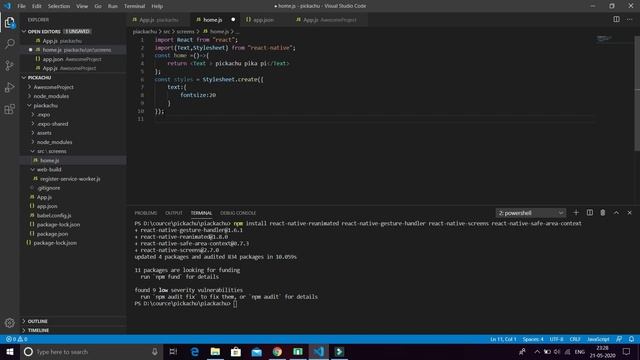Show the Debug Console panel tab
Image resolution: width=640 pixels, height=360 pixels.
click(x=238, y=213)
